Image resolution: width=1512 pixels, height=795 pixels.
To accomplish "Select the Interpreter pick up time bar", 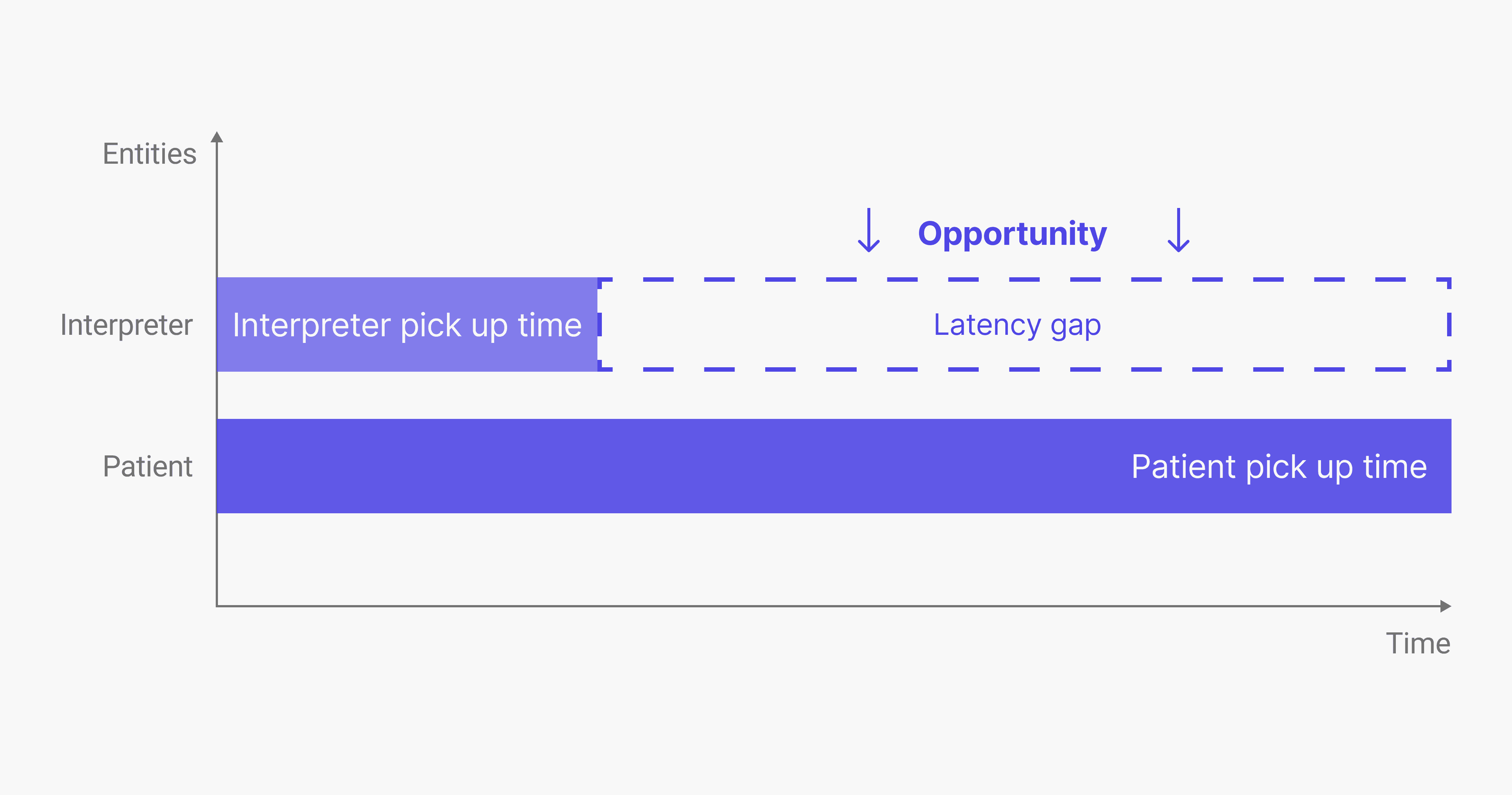I will tap(408, 324).
